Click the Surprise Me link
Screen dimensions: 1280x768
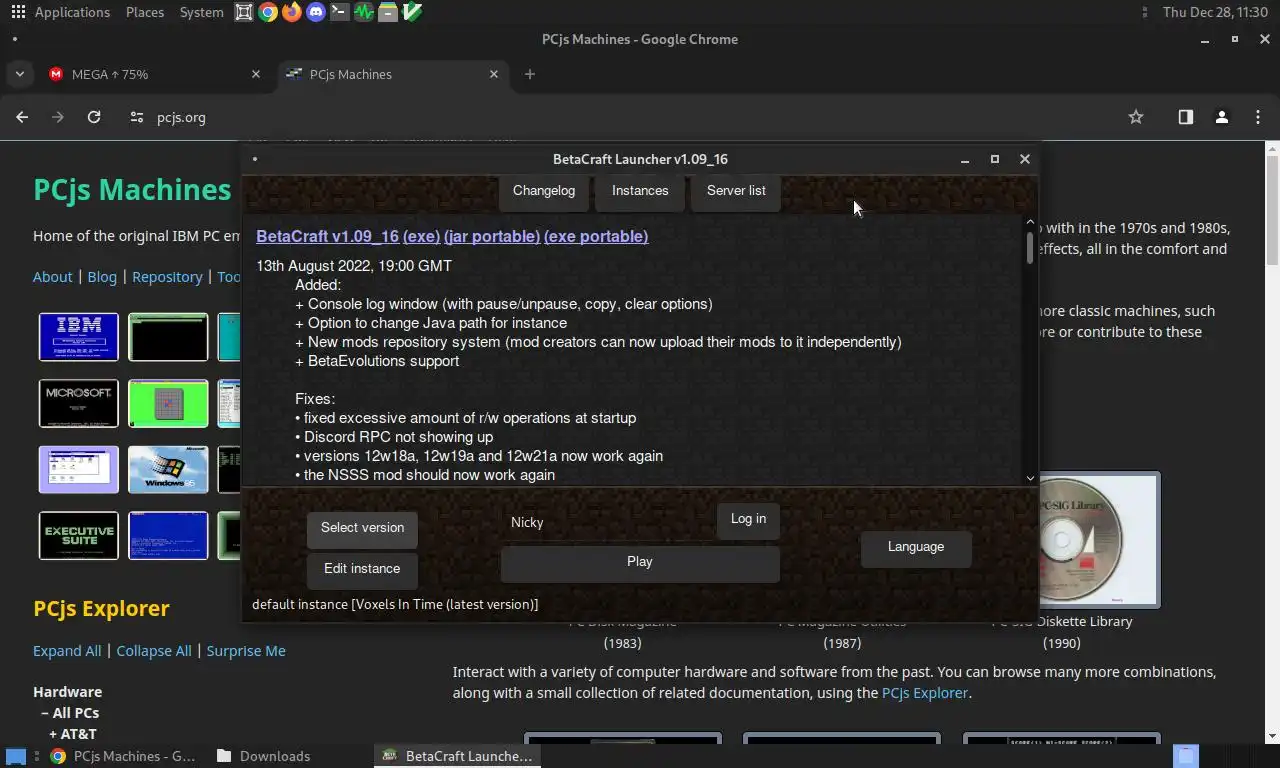[x=246, y=651]
